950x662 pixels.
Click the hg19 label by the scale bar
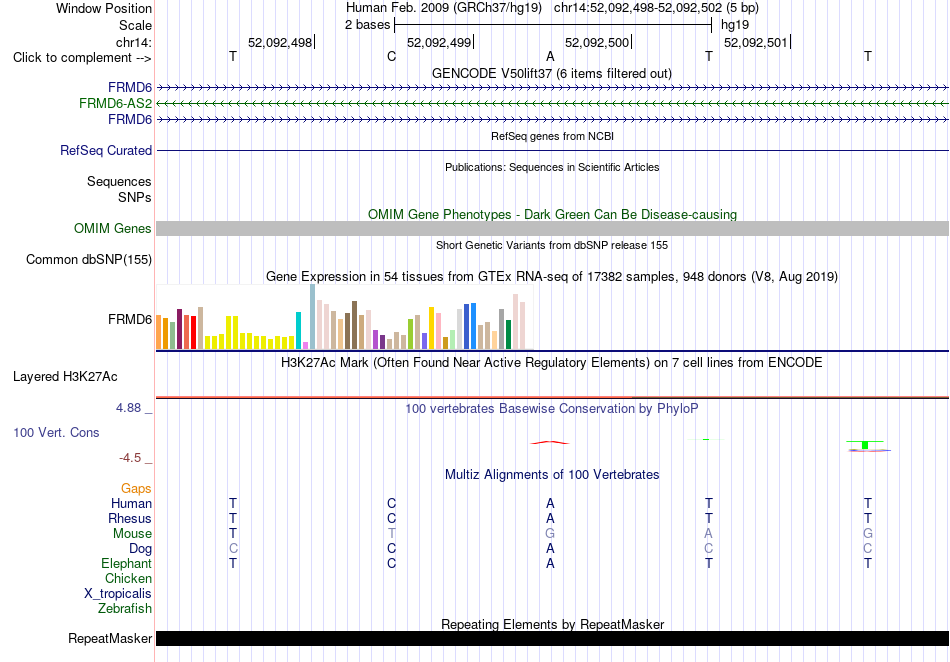coord(735,25)
